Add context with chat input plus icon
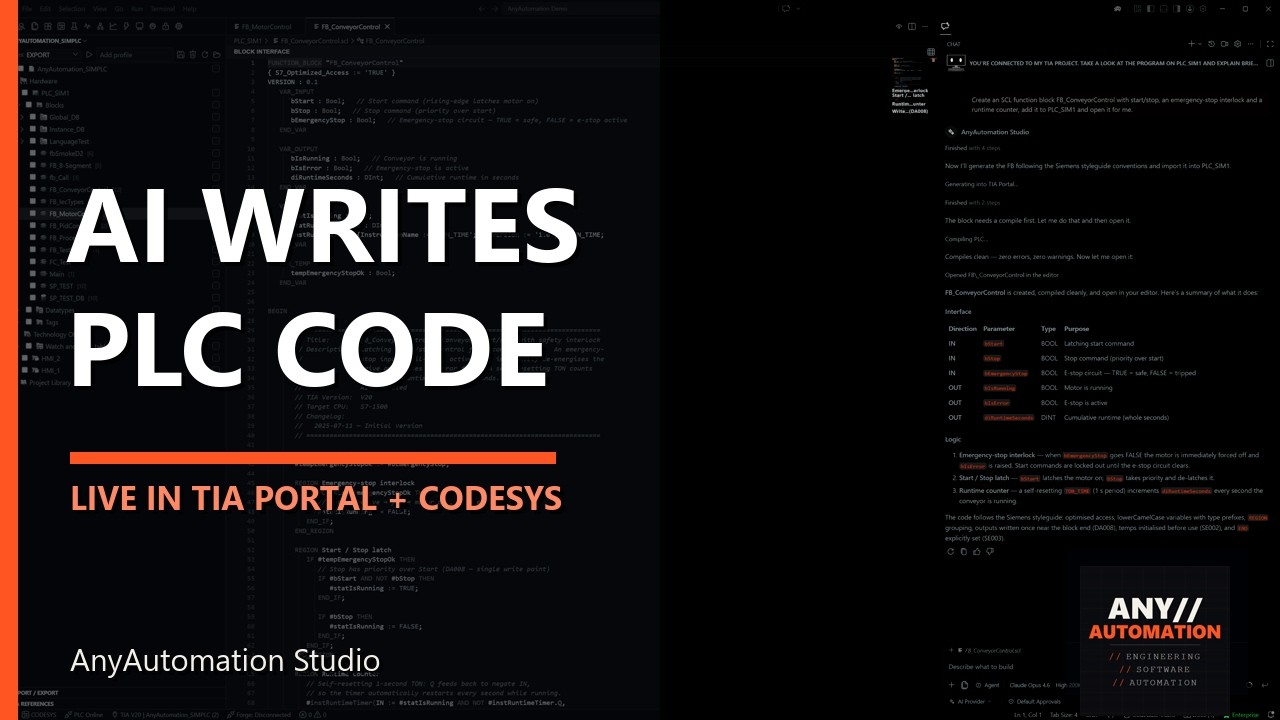Image resolution: width=1280 pixels, height=720 pixels. pyautogui.click(x=951, y=685)
